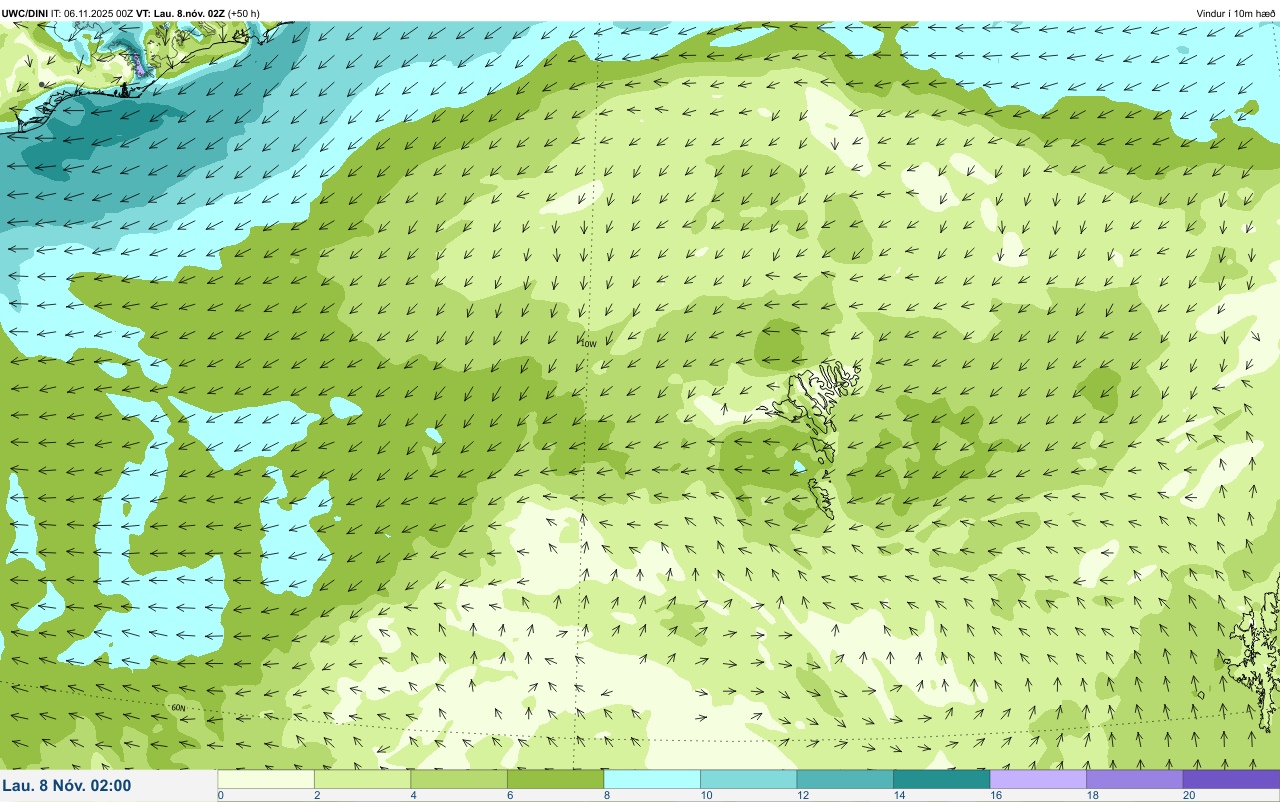This screenshot has height=802, width=1280.
Task: Click the legend value '14'
Action: [899, 795]
